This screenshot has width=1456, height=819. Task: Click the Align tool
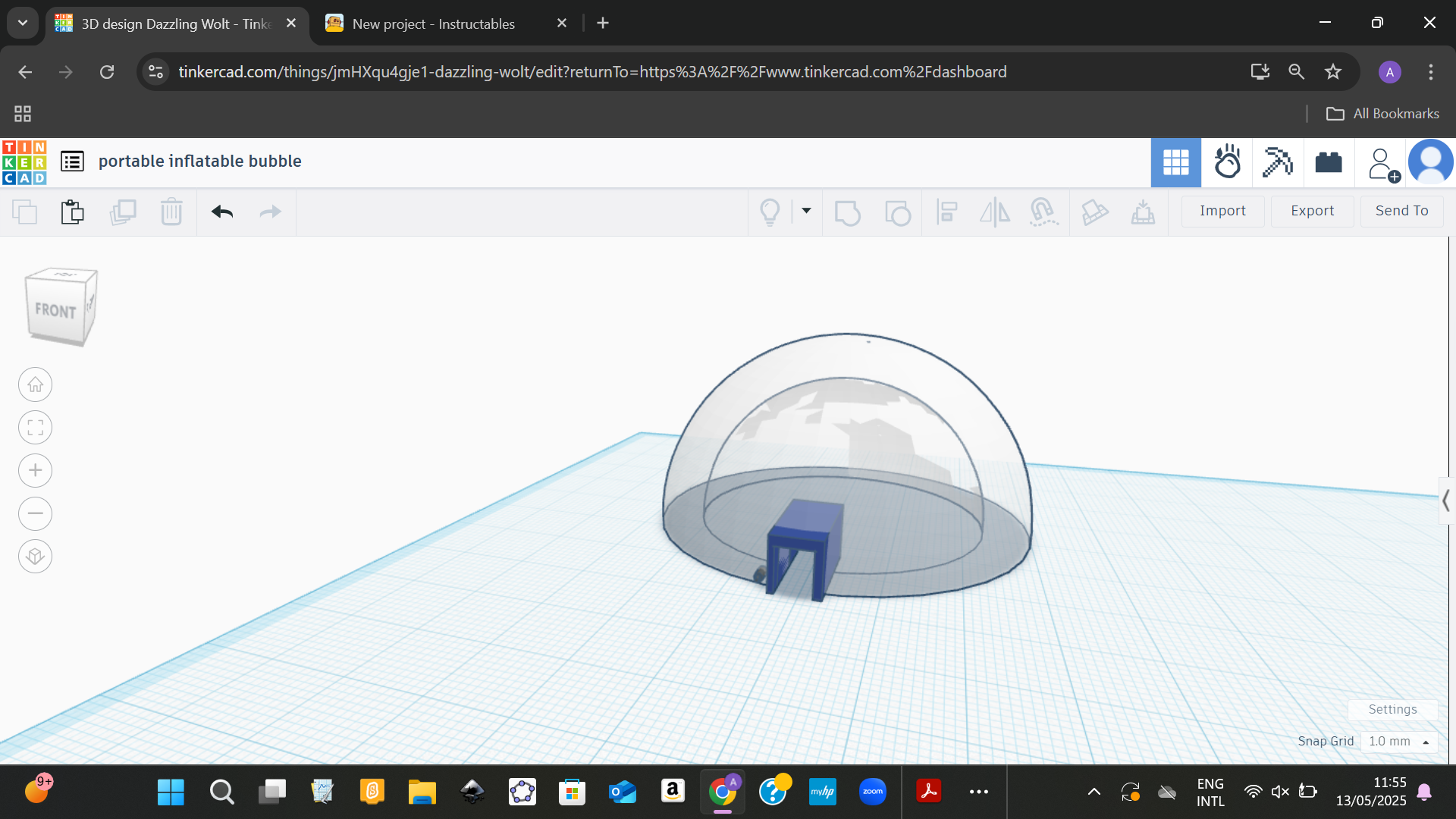click(946, 212)
